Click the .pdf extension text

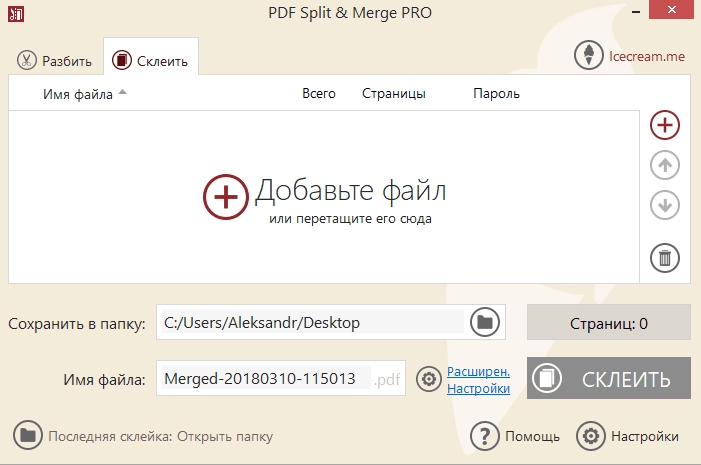pyautogui.click(x=387, y=380)
